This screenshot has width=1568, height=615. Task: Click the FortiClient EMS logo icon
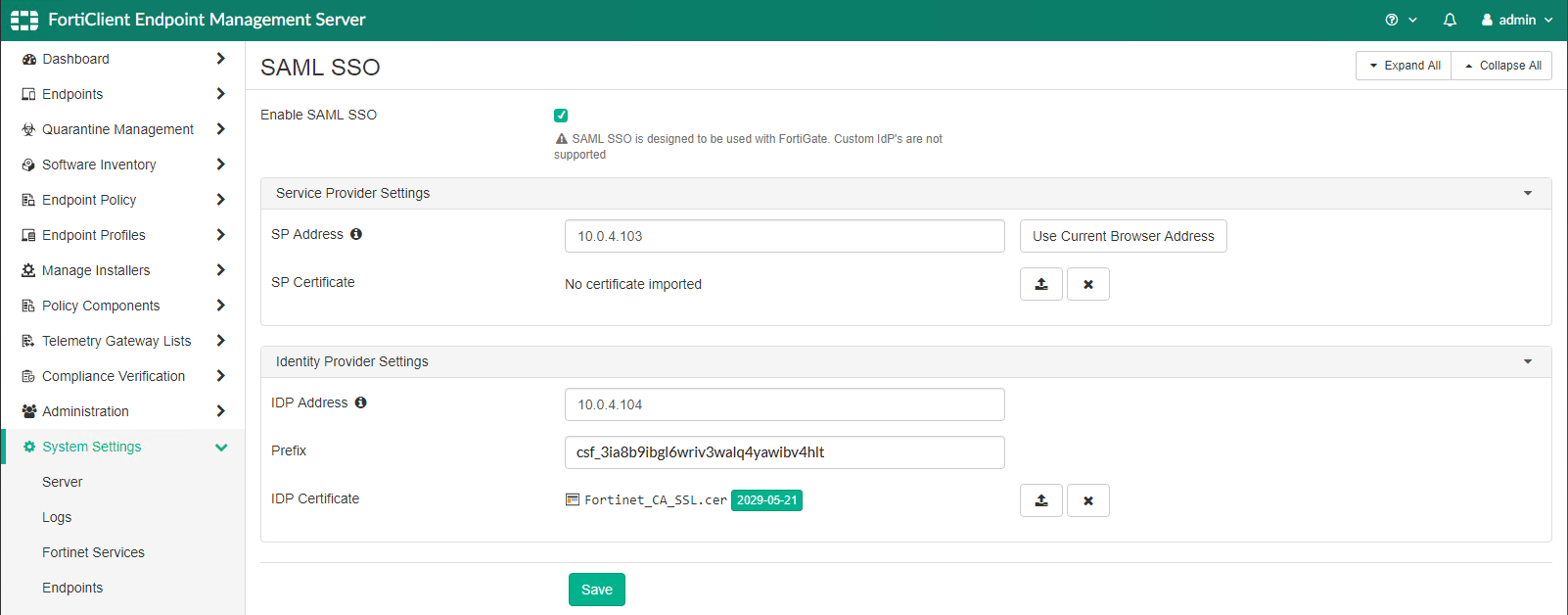pos(24,20)
